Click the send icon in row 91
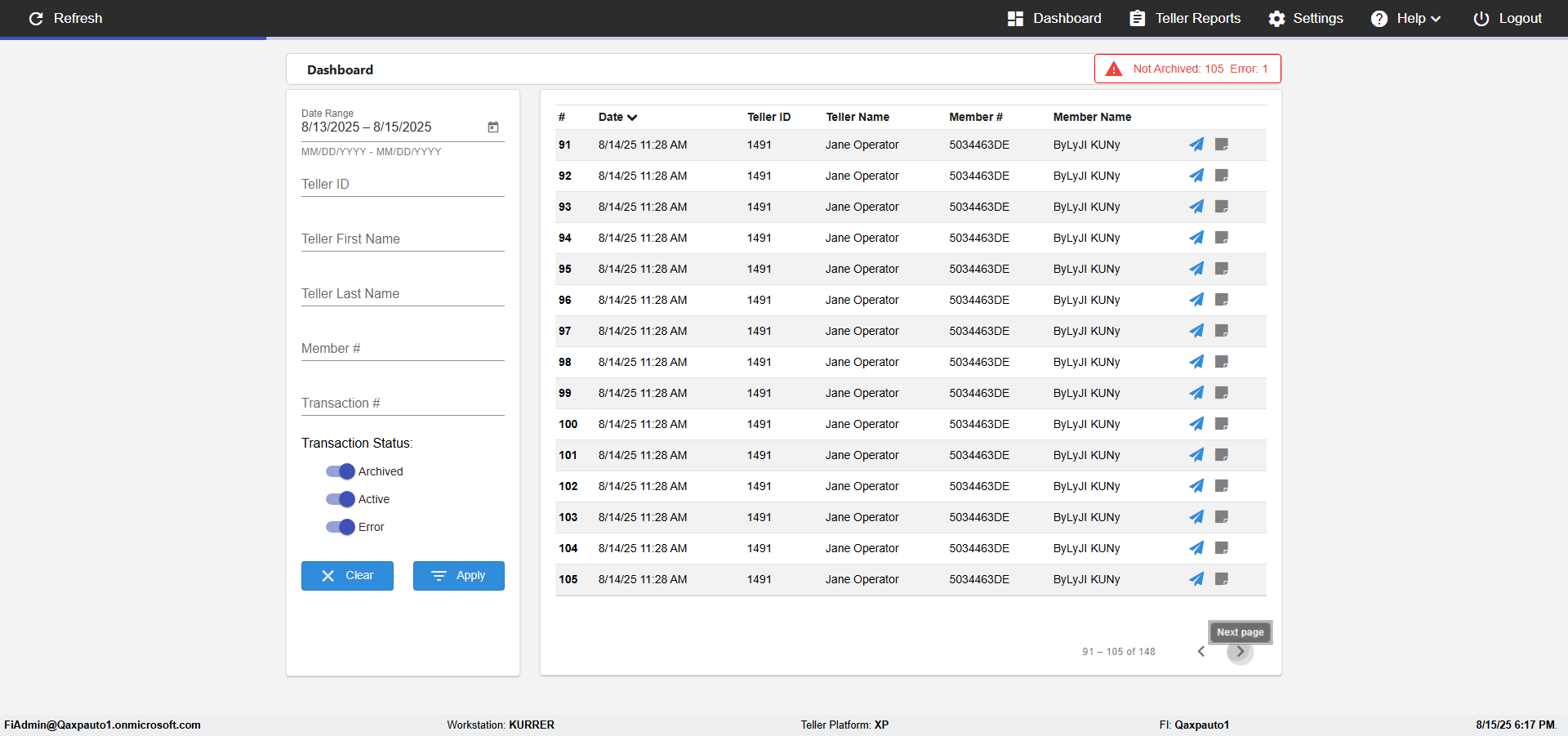1568x736 pixels. 1196,145
